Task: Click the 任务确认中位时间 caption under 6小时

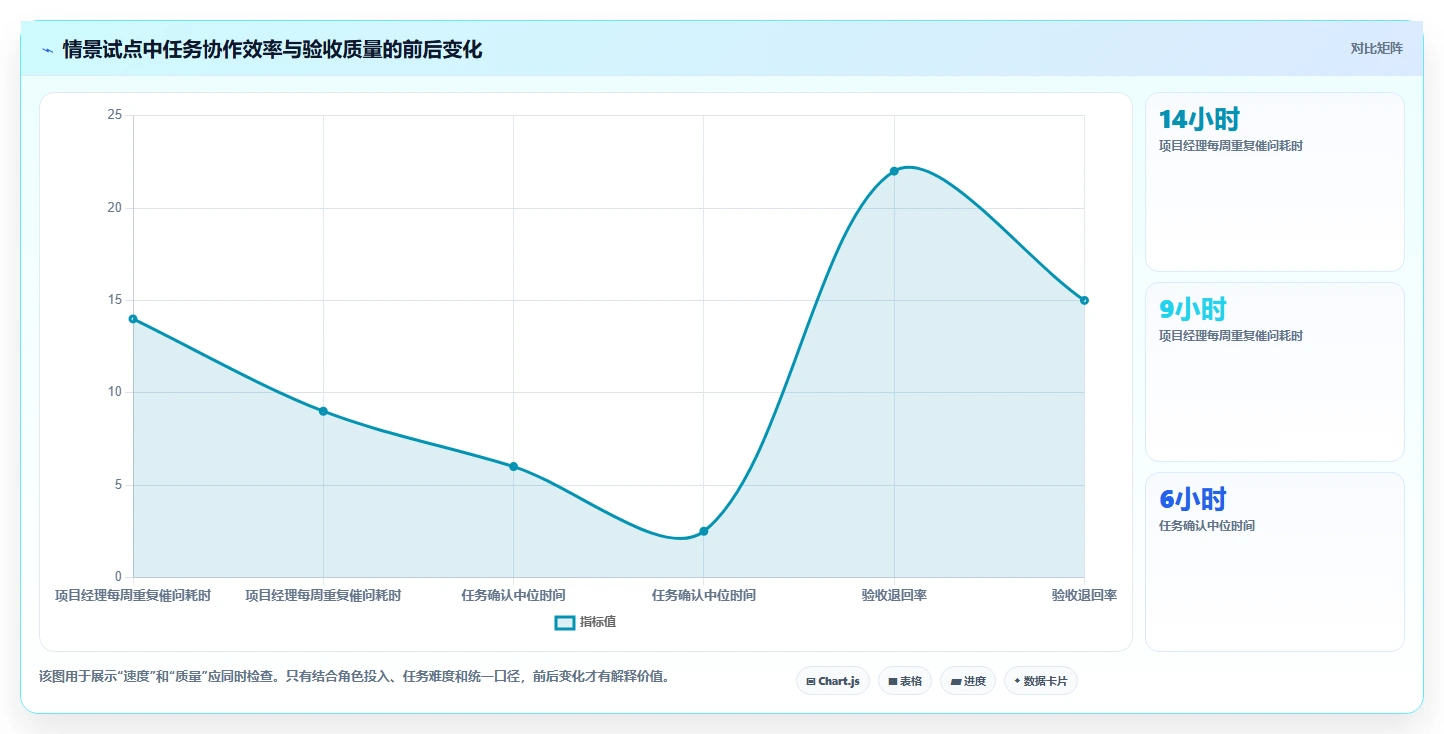Action: pyautogui.click(x=1207, y=526)
